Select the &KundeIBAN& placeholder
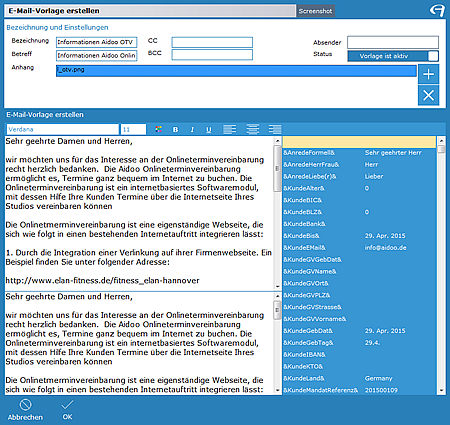Screen dimensions: 450x425 click(x=304, y=354)
